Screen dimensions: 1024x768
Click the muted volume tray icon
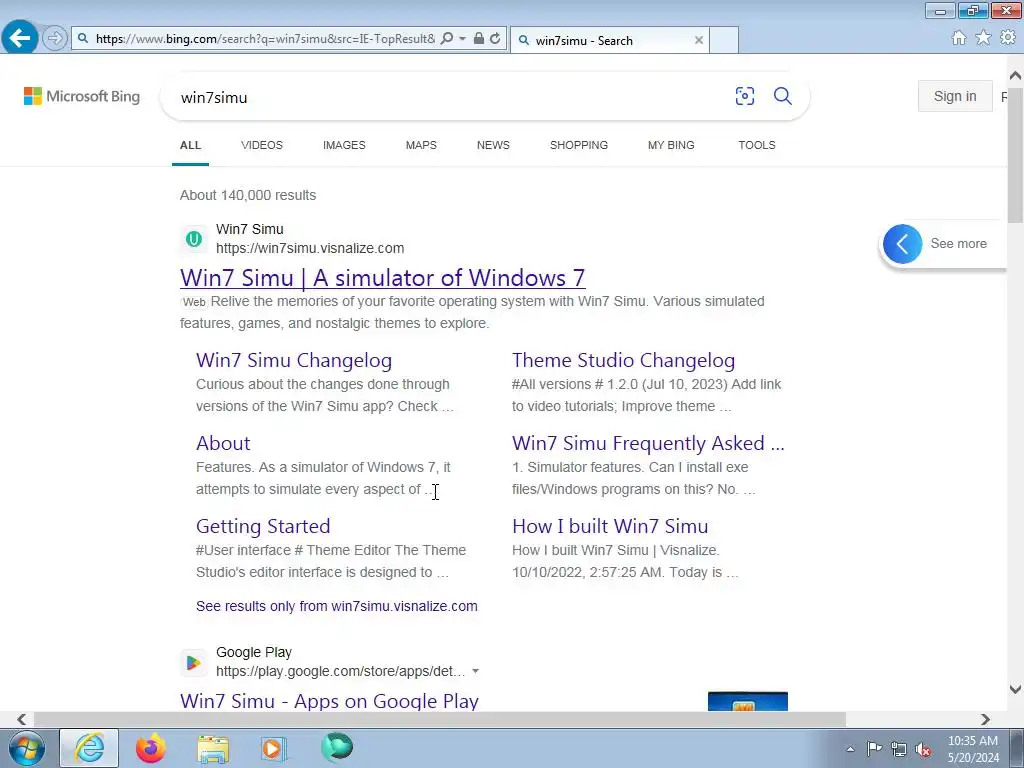(x=923, y=749)
